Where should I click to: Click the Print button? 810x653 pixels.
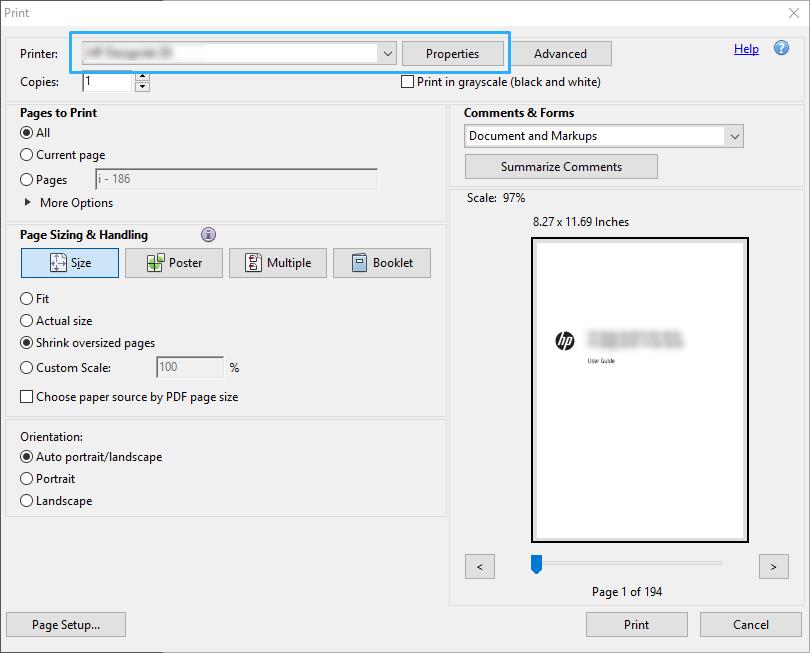tap(636, 625)
